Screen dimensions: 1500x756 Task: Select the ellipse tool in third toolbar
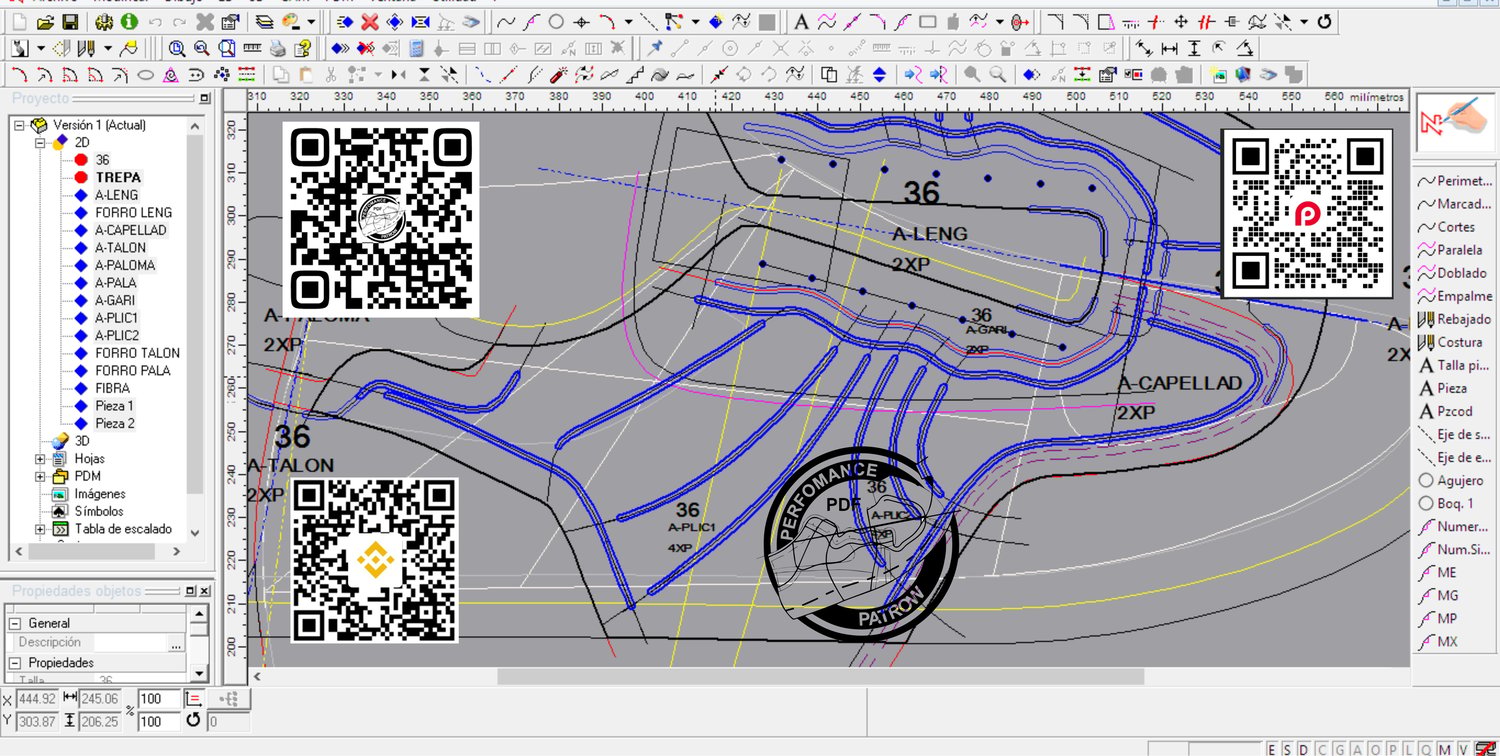[x=145, y=74]
